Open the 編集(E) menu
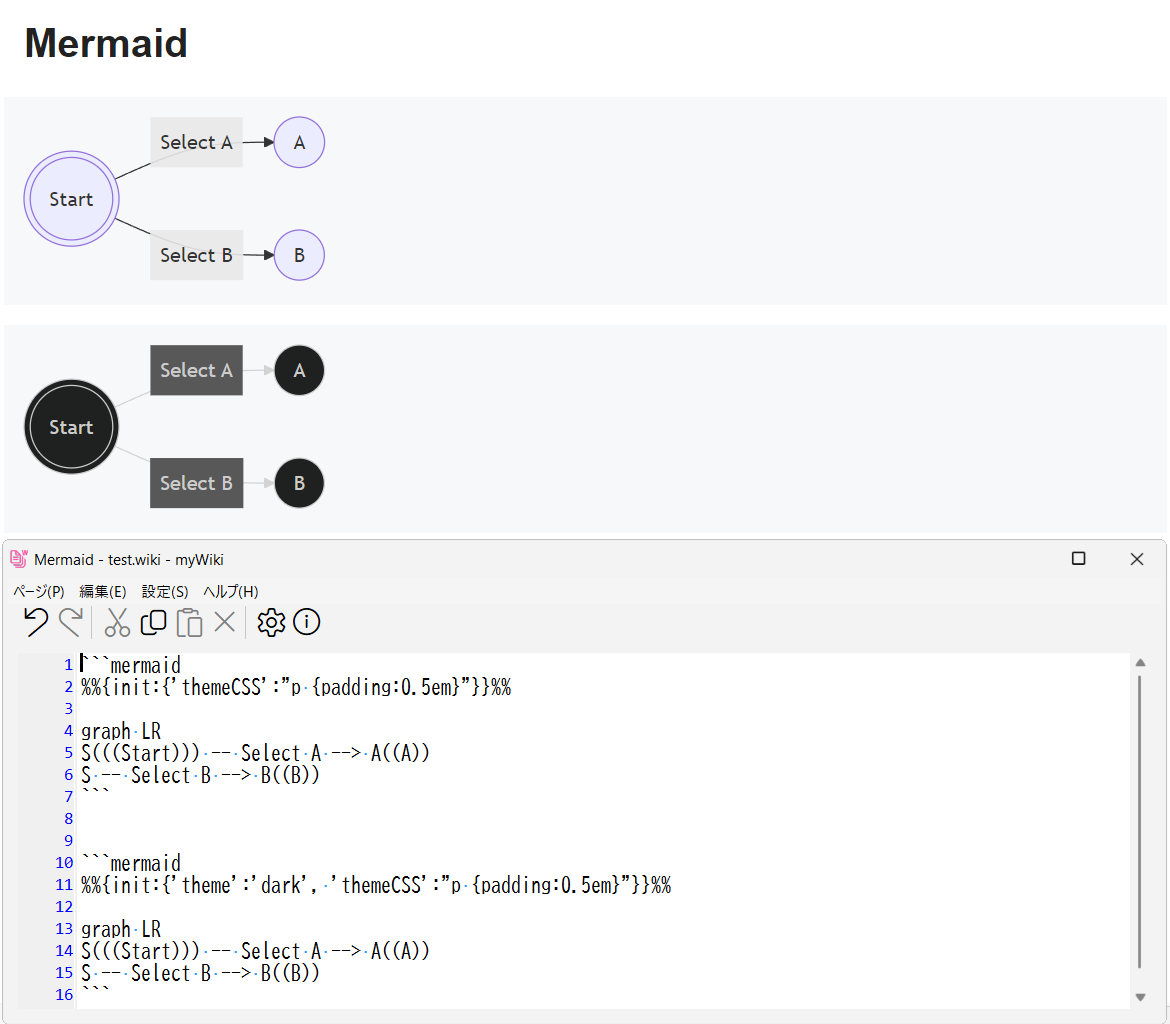The width and height of the screenshot is (1170, 1024). click(103, 591)
